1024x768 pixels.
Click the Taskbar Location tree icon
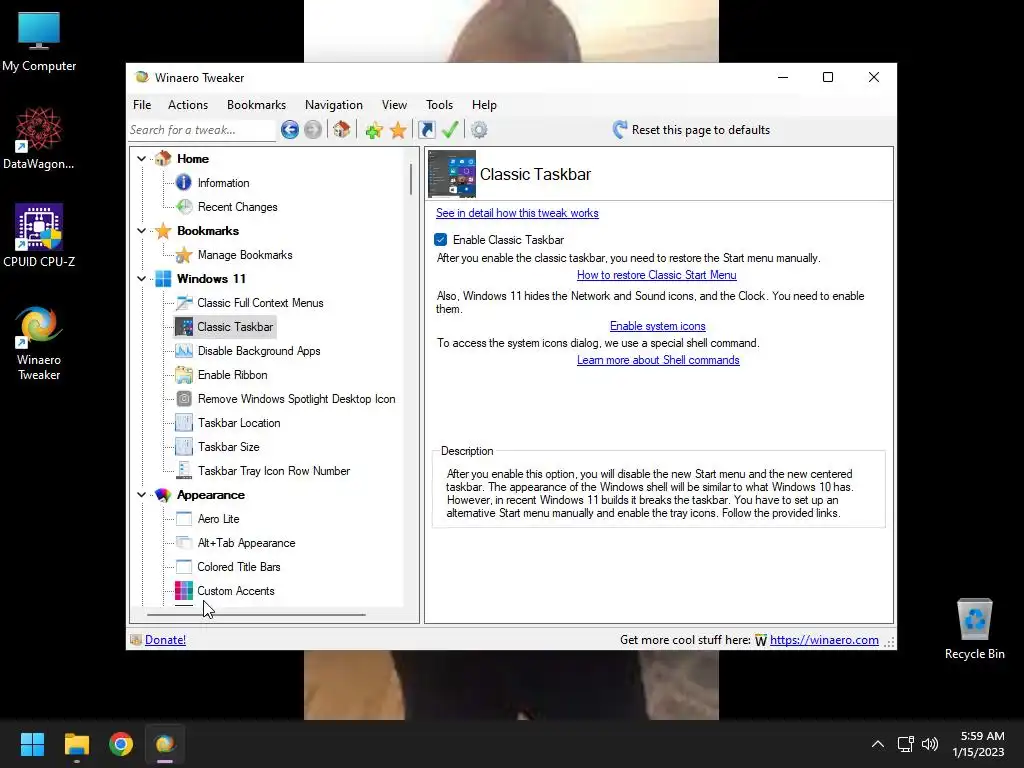point(184,423)
